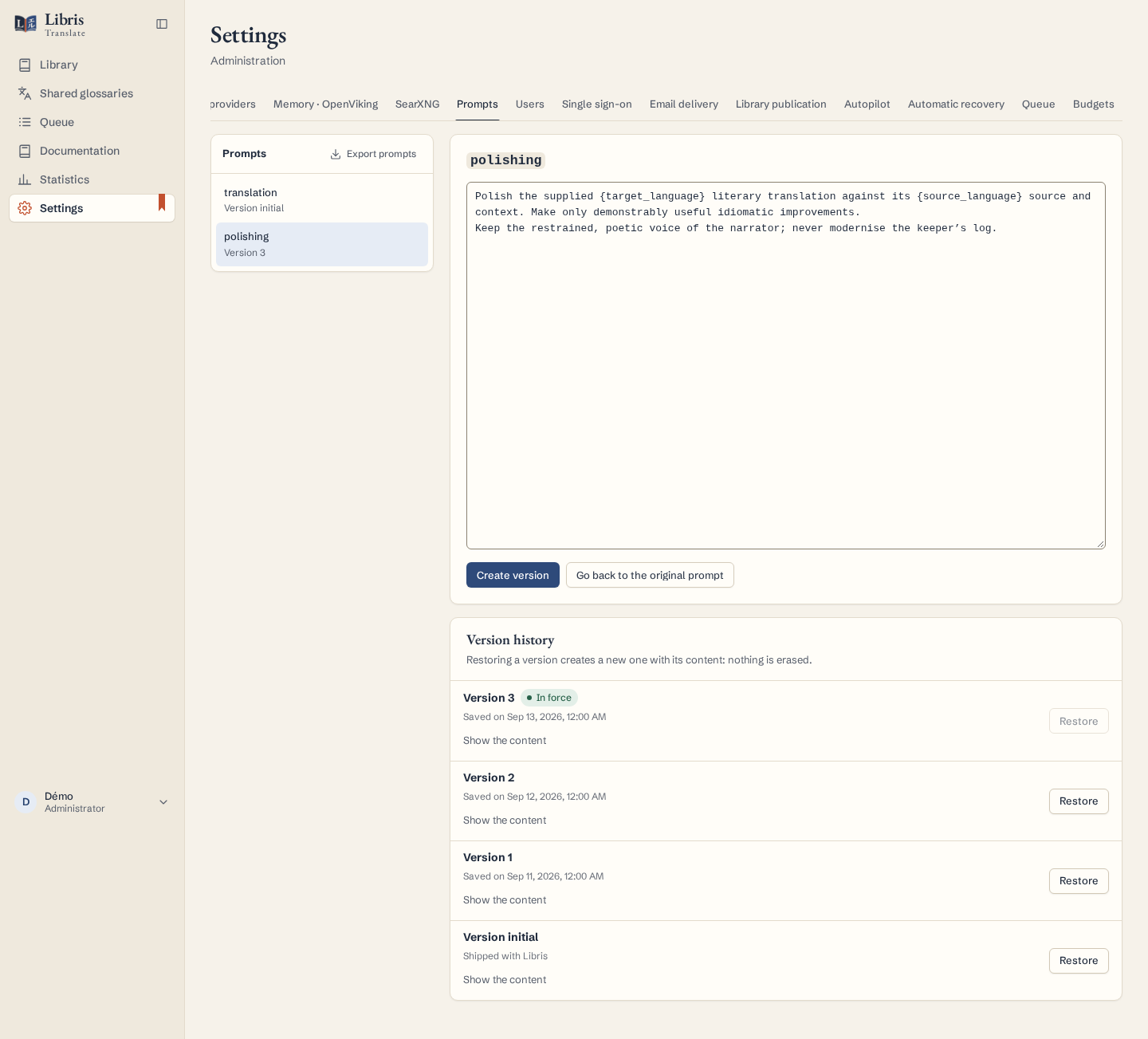
Task: Show the content of Version 3
Action: click(x=505, y=741)
